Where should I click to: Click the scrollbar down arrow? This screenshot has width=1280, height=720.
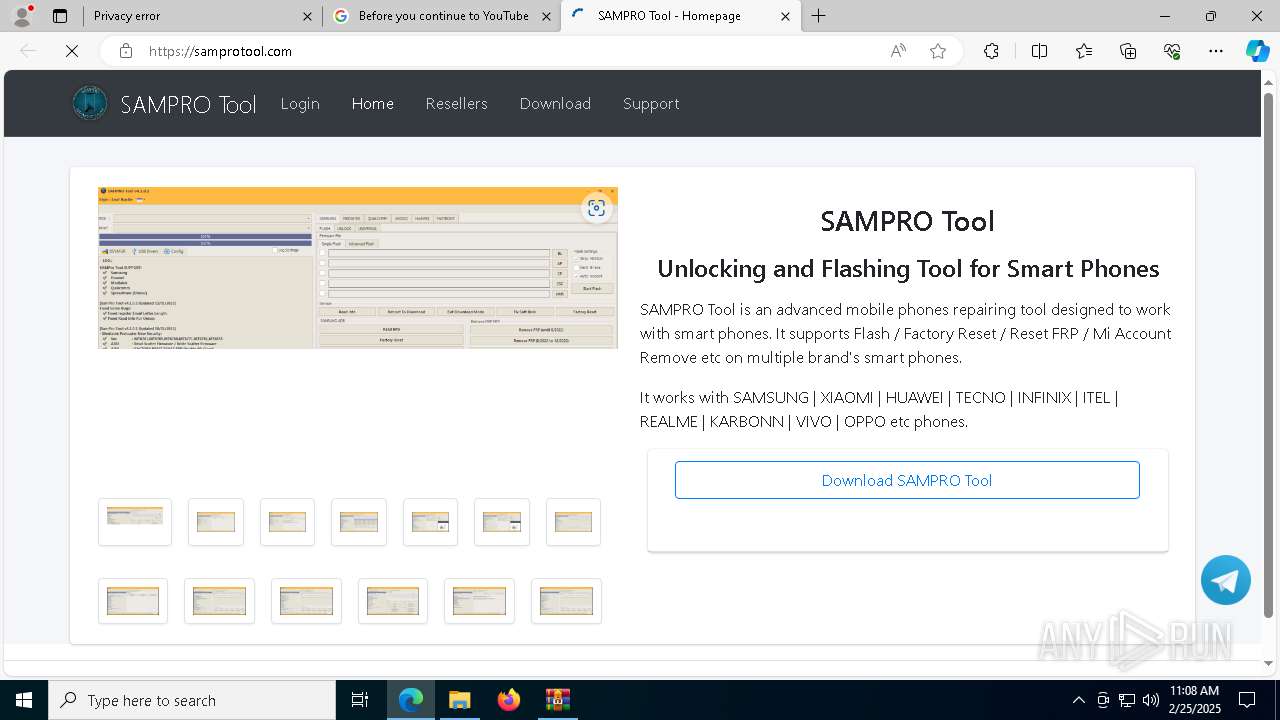coord(1269,662)
